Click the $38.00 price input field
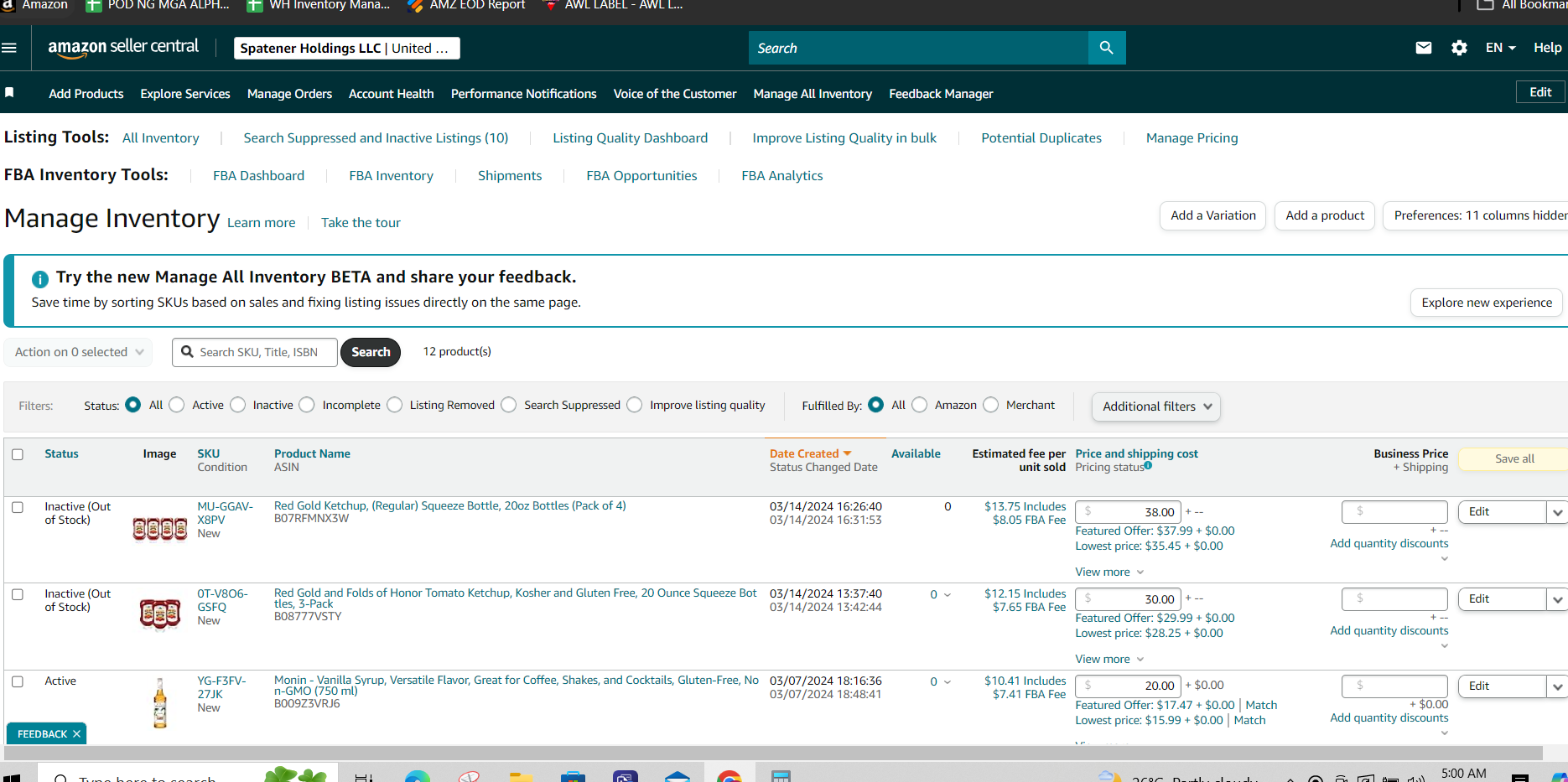1568x782 pixels. pos(1128,512)
